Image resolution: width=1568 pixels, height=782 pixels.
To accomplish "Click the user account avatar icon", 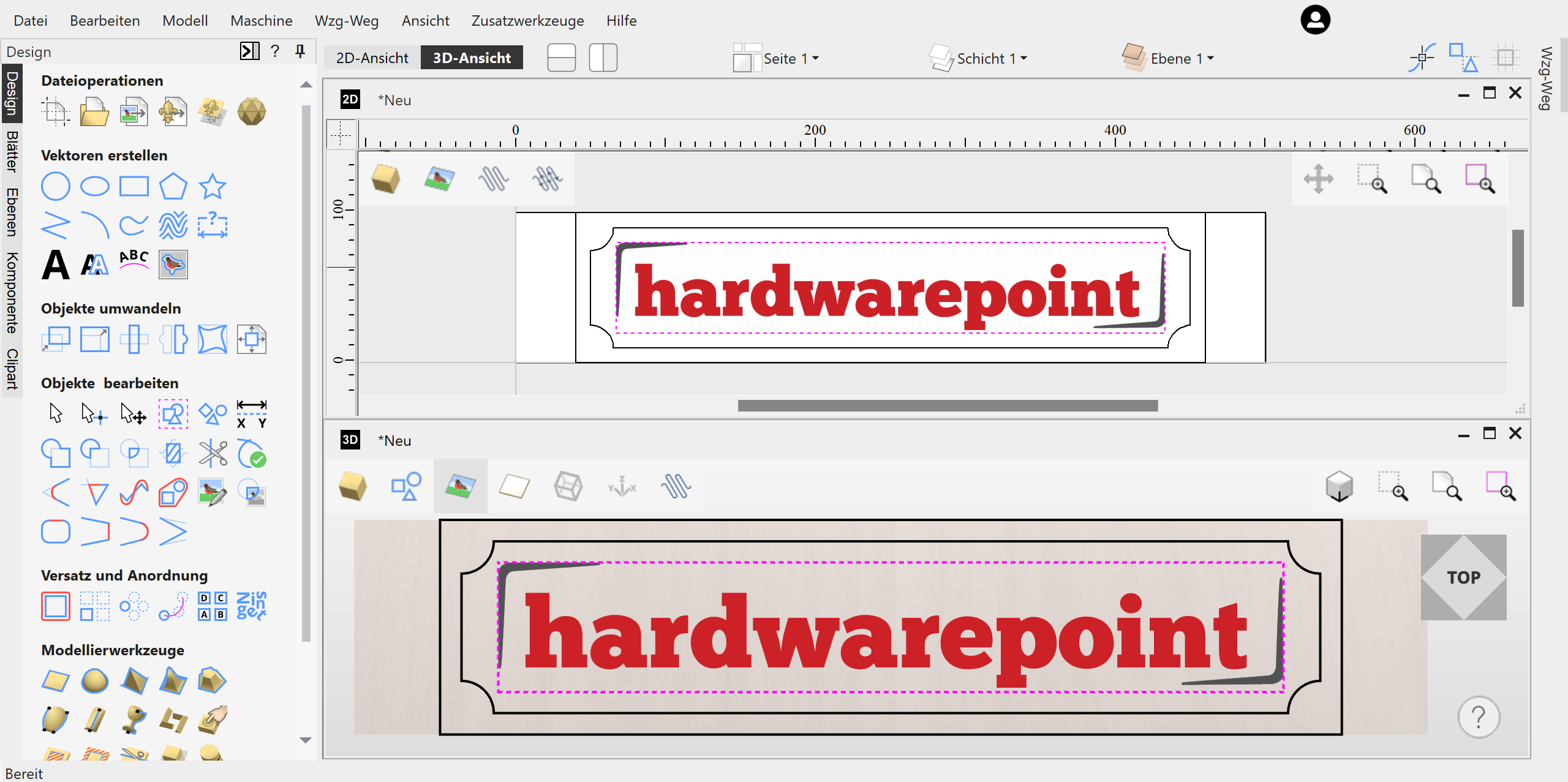I will point(1315,20).
